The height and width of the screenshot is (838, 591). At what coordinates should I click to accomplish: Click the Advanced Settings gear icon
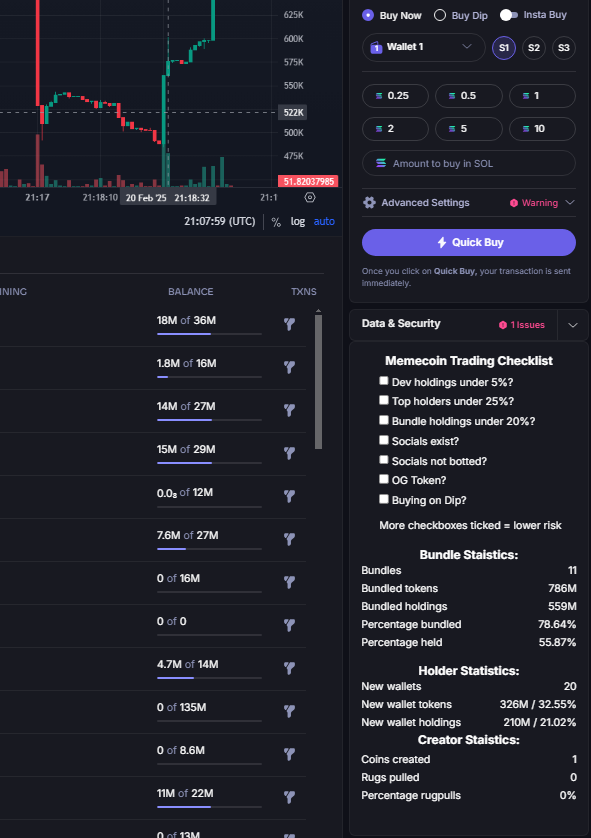pos(369,203)
